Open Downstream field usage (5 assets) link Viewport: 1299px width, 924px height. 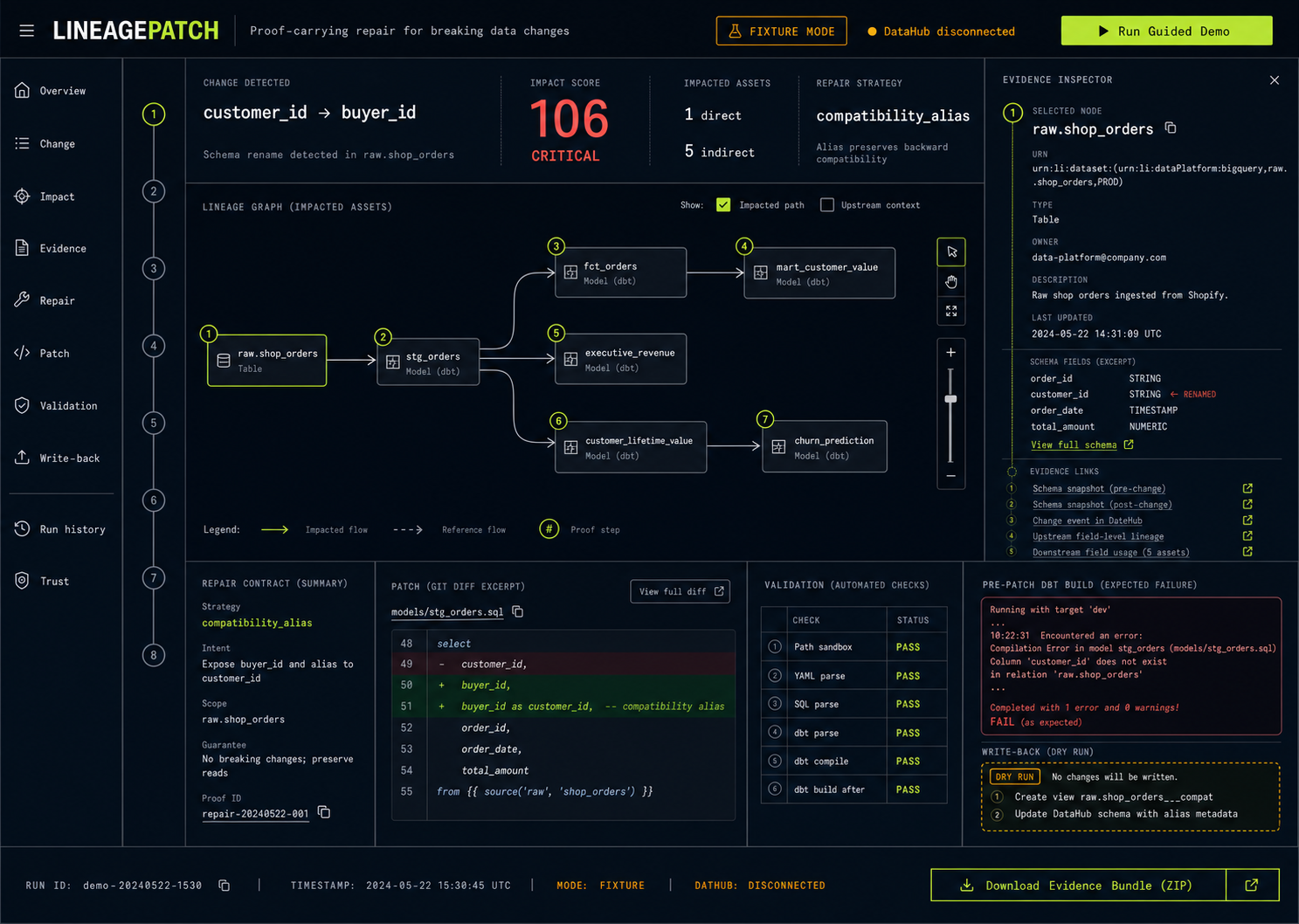tap(1110, 551)
